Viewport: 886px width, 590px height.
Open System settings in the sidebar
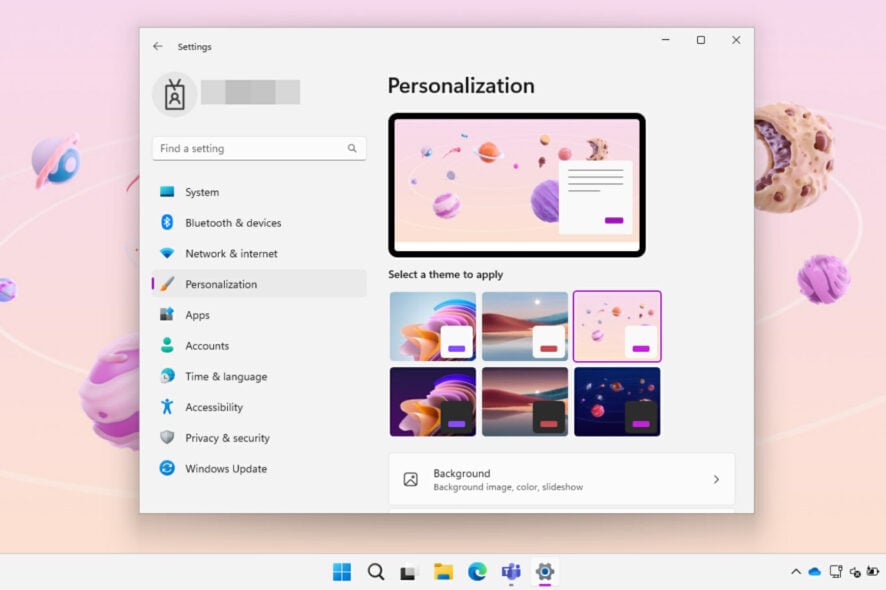coord(202,191)
